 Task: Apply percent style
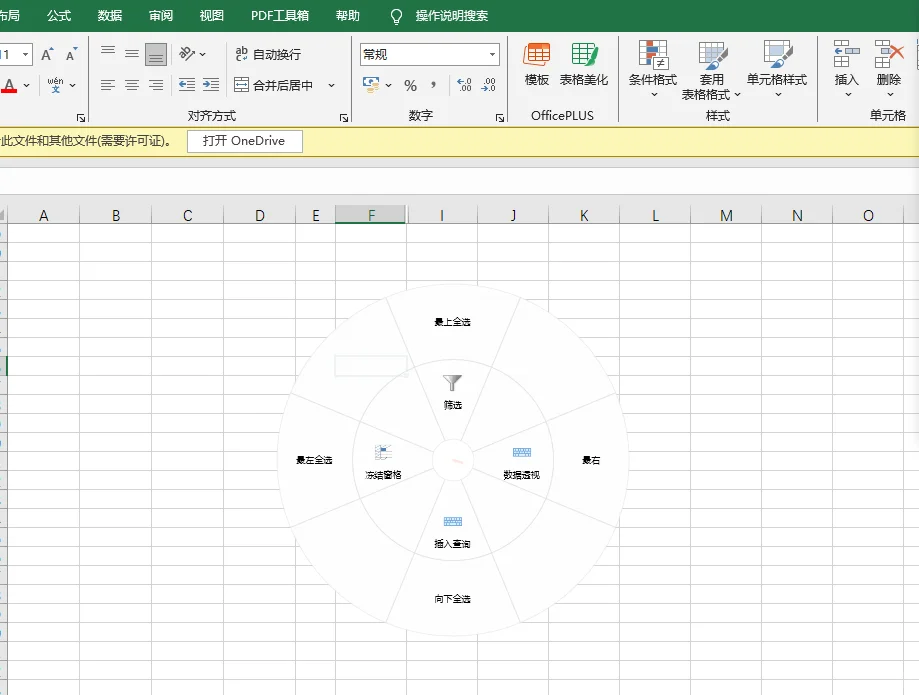[x=410, y=86]
